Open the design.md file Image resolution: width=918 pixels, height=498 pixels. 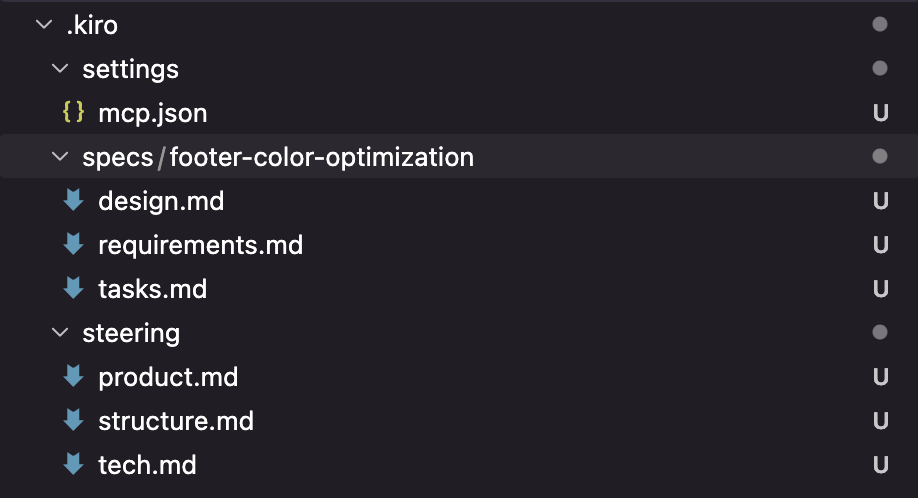click(161, 201)
